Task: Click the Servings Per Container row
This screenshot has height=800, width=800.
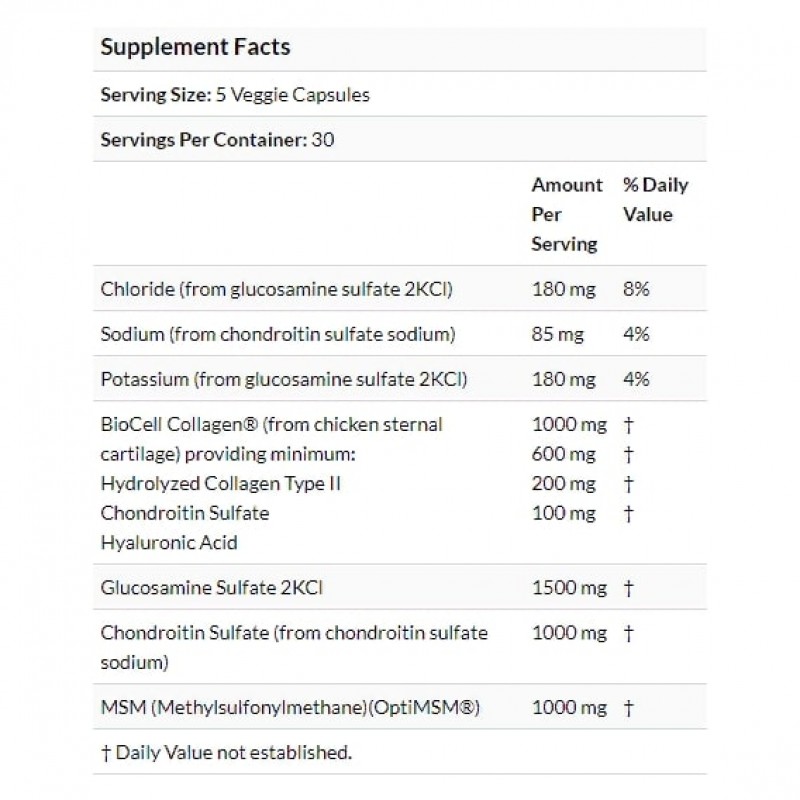Action: point(217,140)
